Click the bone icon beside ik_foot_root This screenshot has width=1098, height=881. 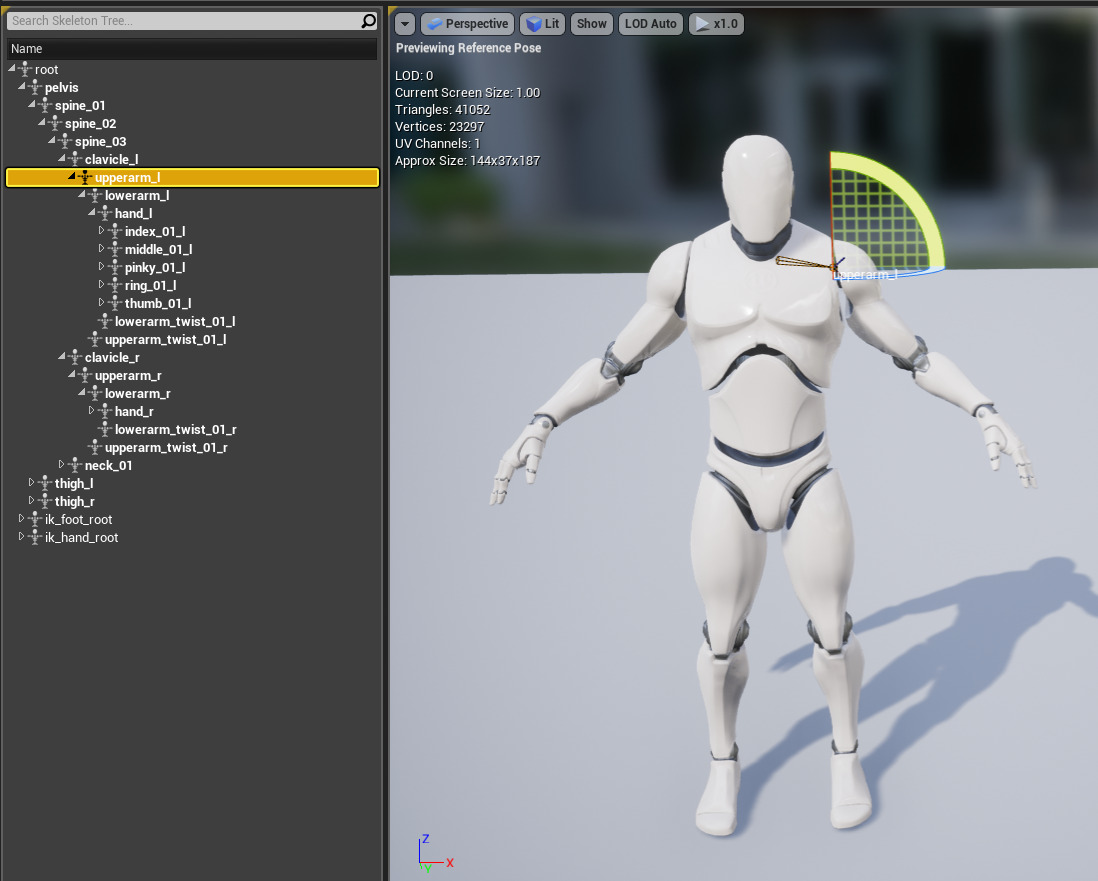pos(35,519)
